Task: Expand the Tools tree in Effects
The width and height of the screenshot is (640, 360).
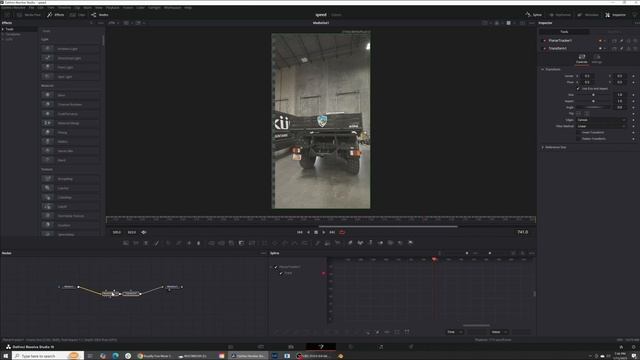Action: pos(3,29)
